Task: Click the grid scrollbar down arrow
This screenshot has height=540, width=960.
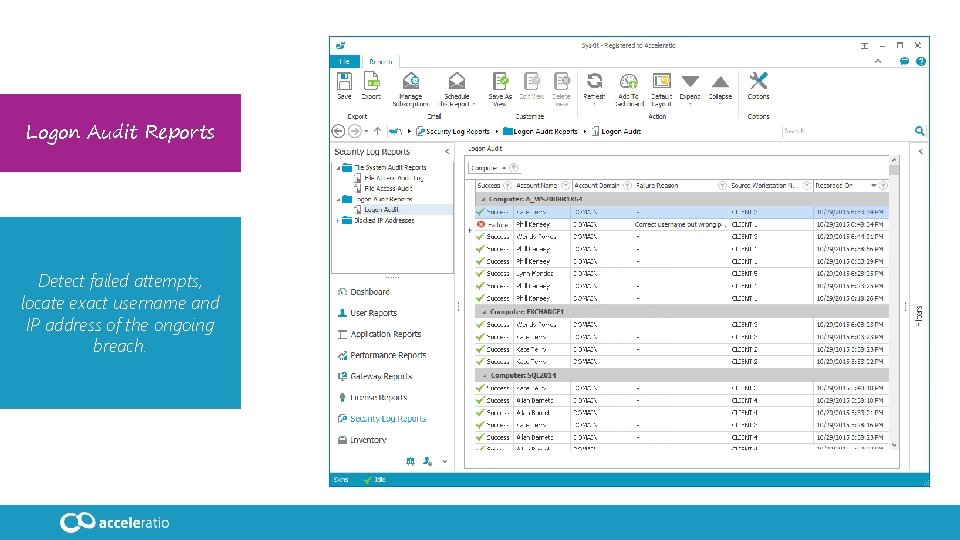Action: 894,445
